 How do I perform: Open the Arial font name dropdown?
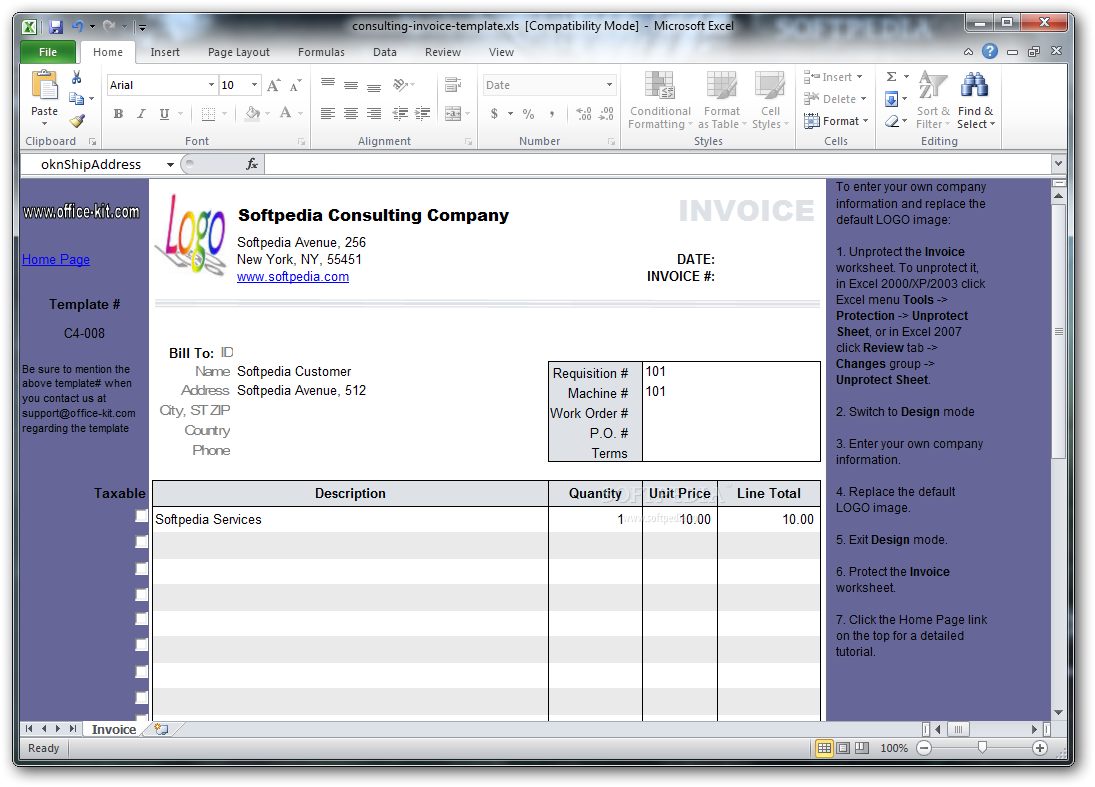pyautogui.click(x=211, y=85)
